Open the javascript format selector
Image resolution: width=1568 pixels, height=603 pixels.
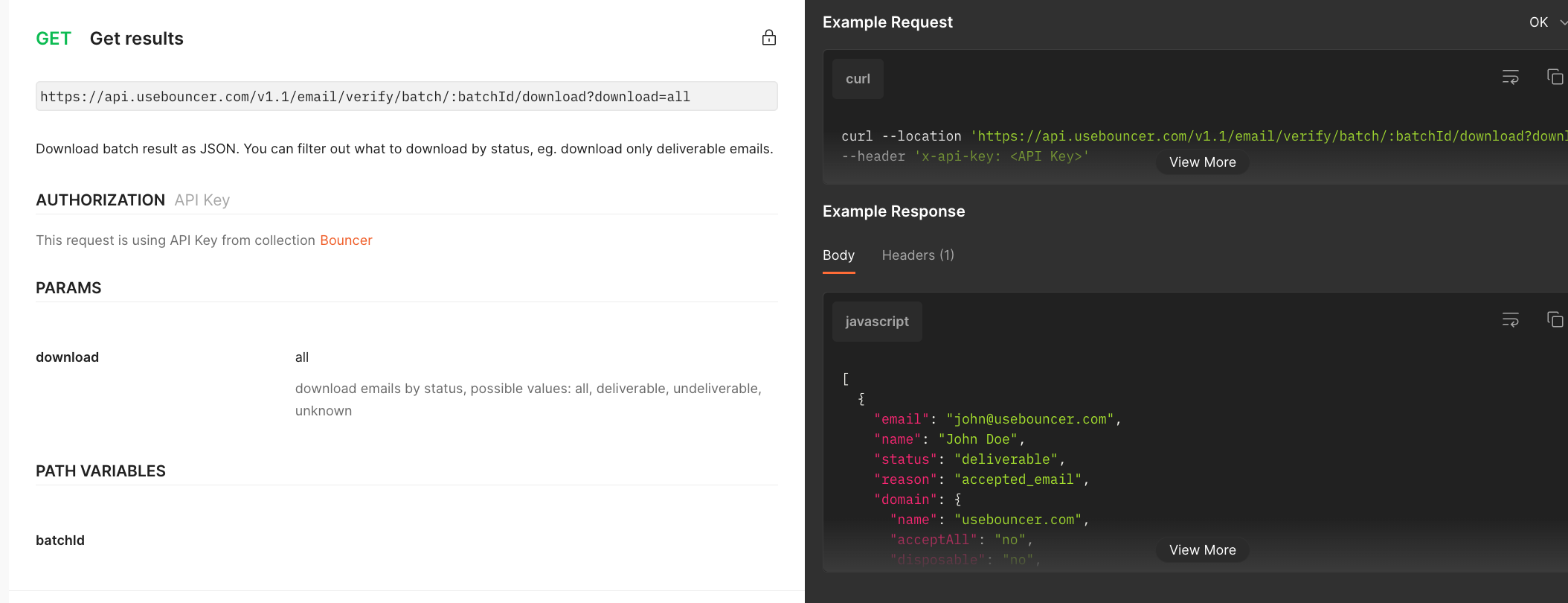(876, 322)
